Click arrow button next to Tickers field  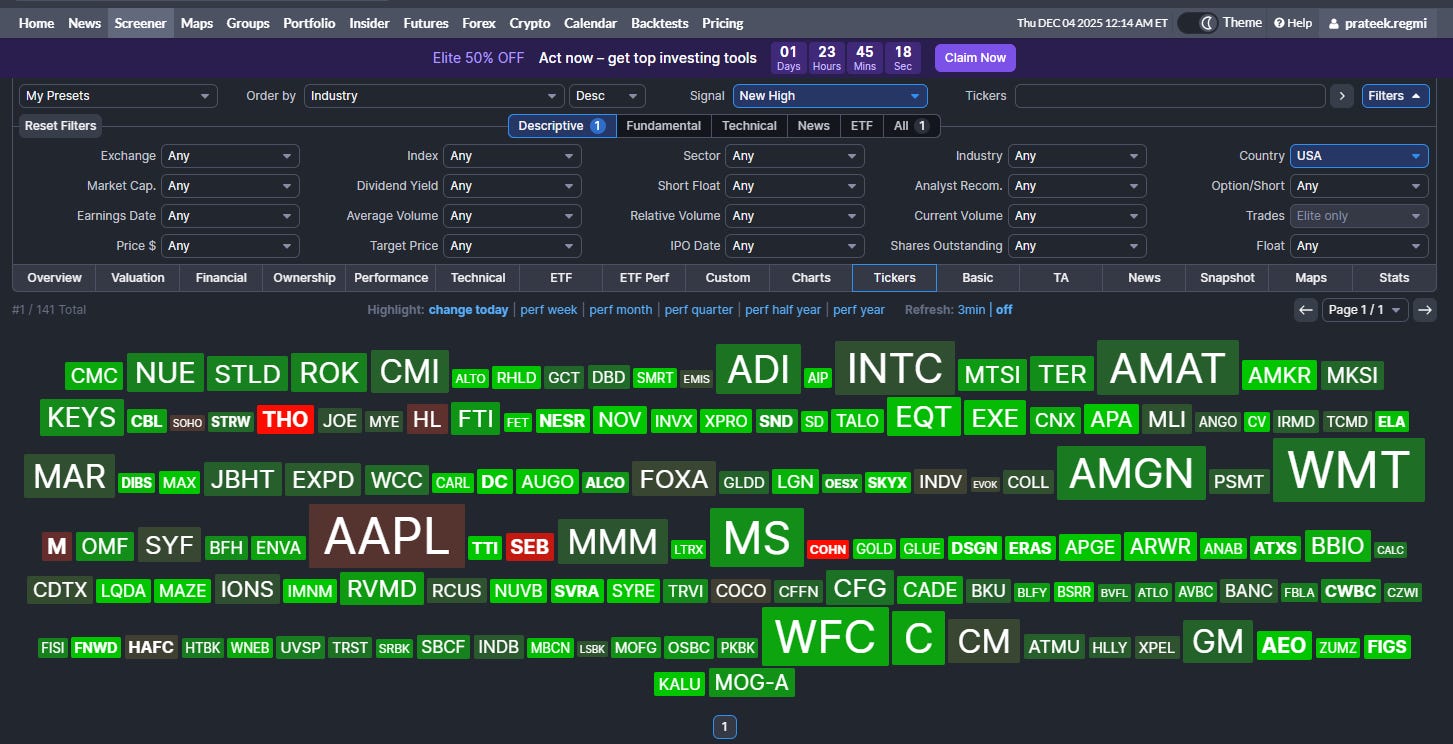point(1342,96)
